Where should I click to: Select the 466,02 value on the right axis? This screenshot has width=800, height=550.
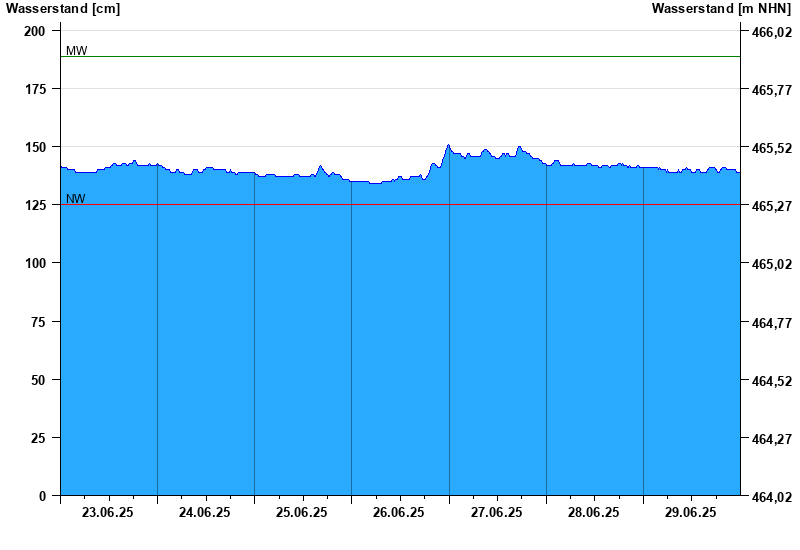pos(771,32)
